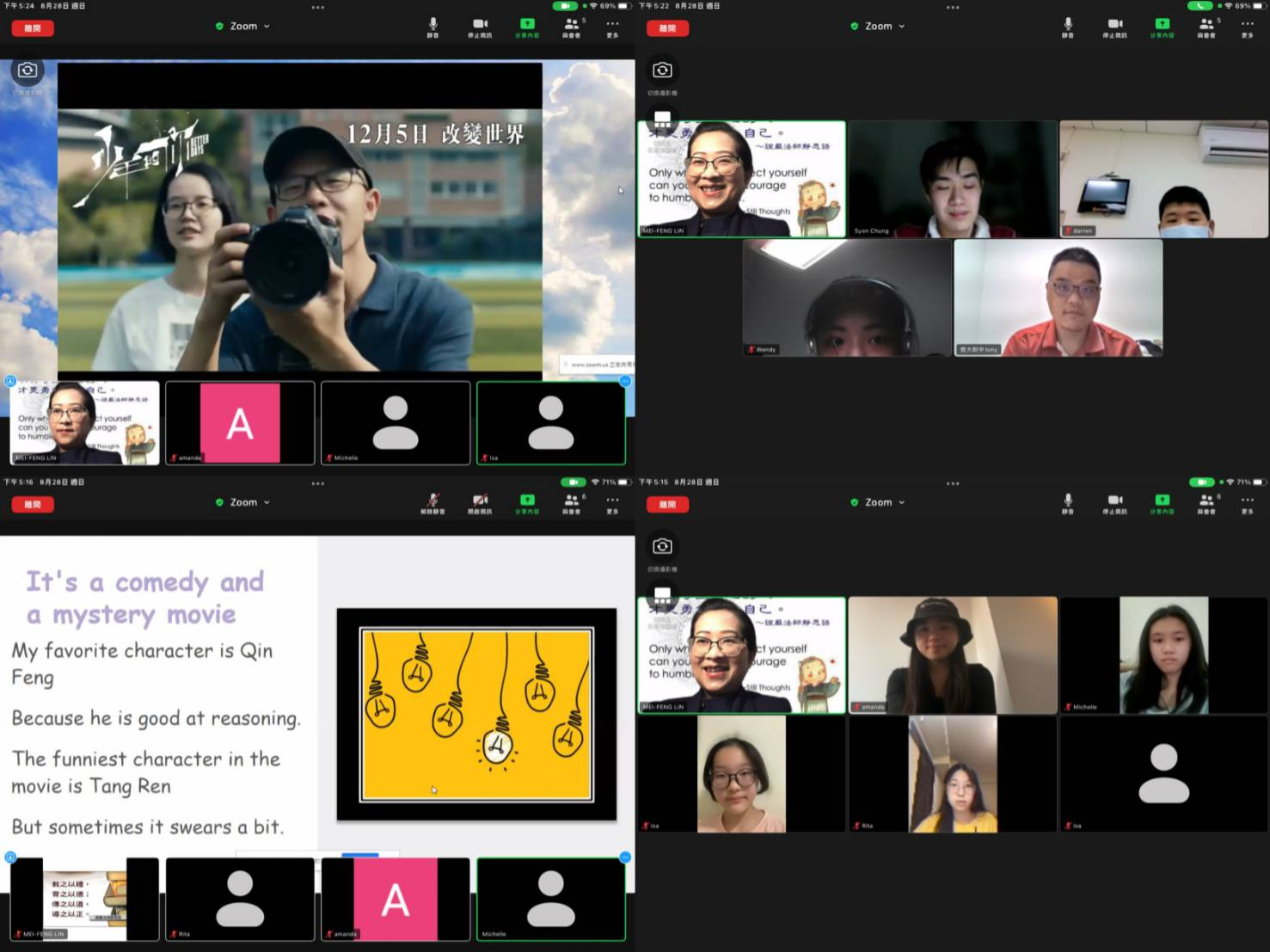Viewport: 1270px width, 952px height.
Task: Open Zoom meeting info dropdown in 5:22 window
Action: 879,27
